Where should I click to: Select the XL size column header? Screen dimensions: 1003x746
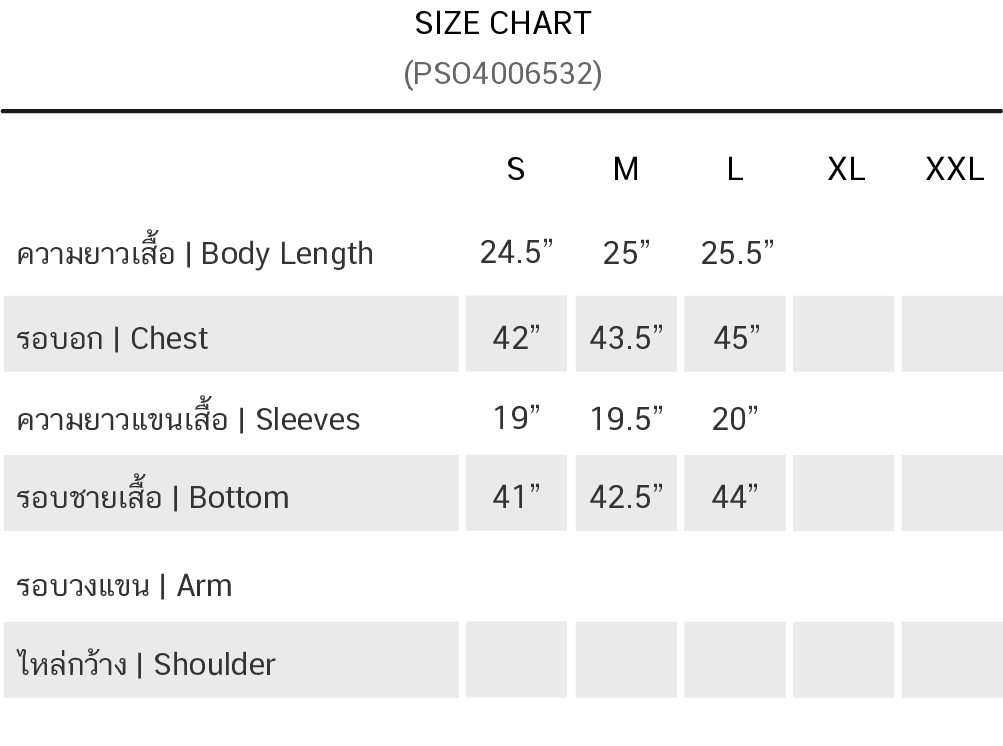point(846,169)
